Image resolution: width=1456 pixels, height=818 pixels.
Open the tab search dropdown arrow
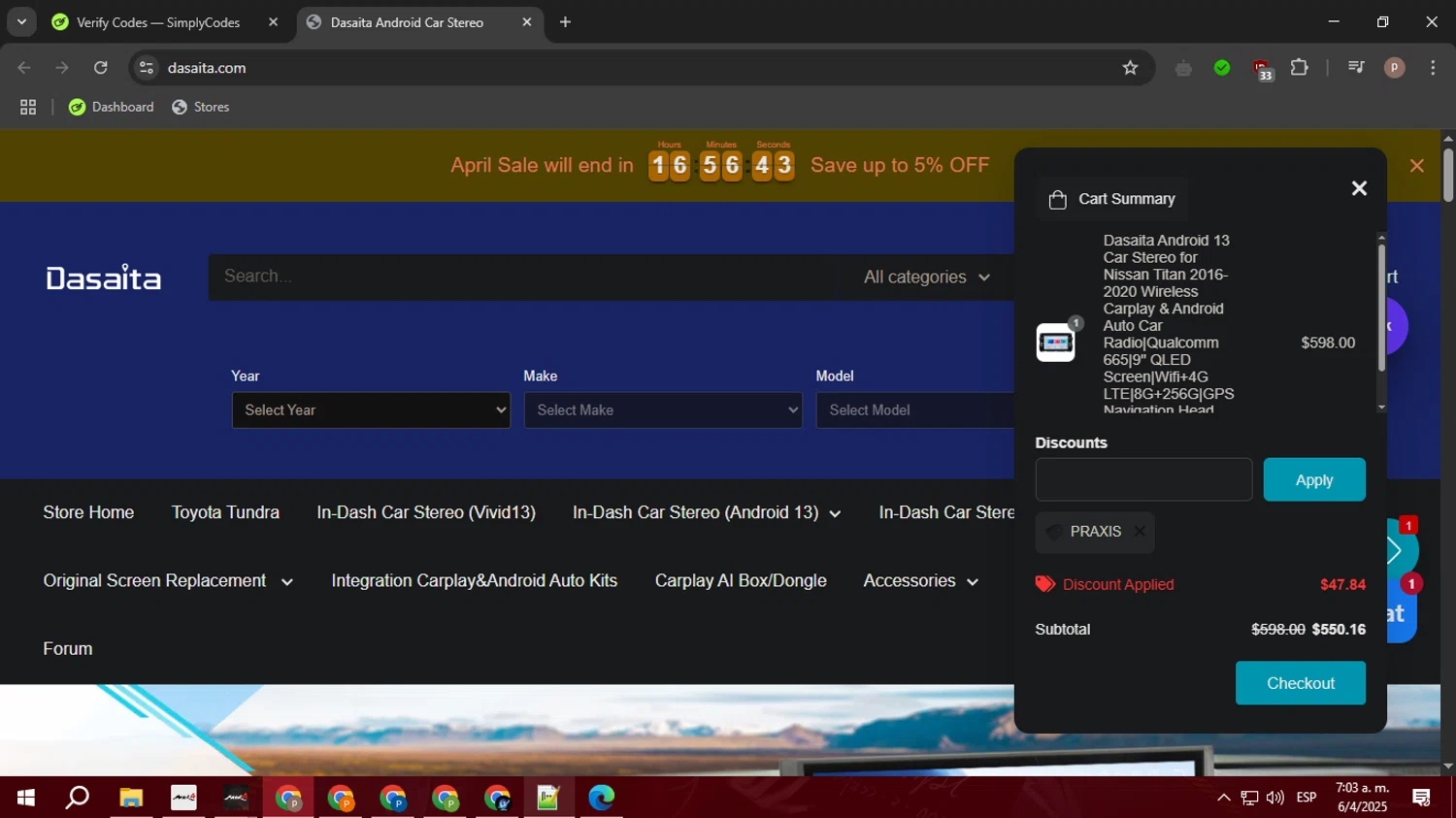[x=21, y=22]
